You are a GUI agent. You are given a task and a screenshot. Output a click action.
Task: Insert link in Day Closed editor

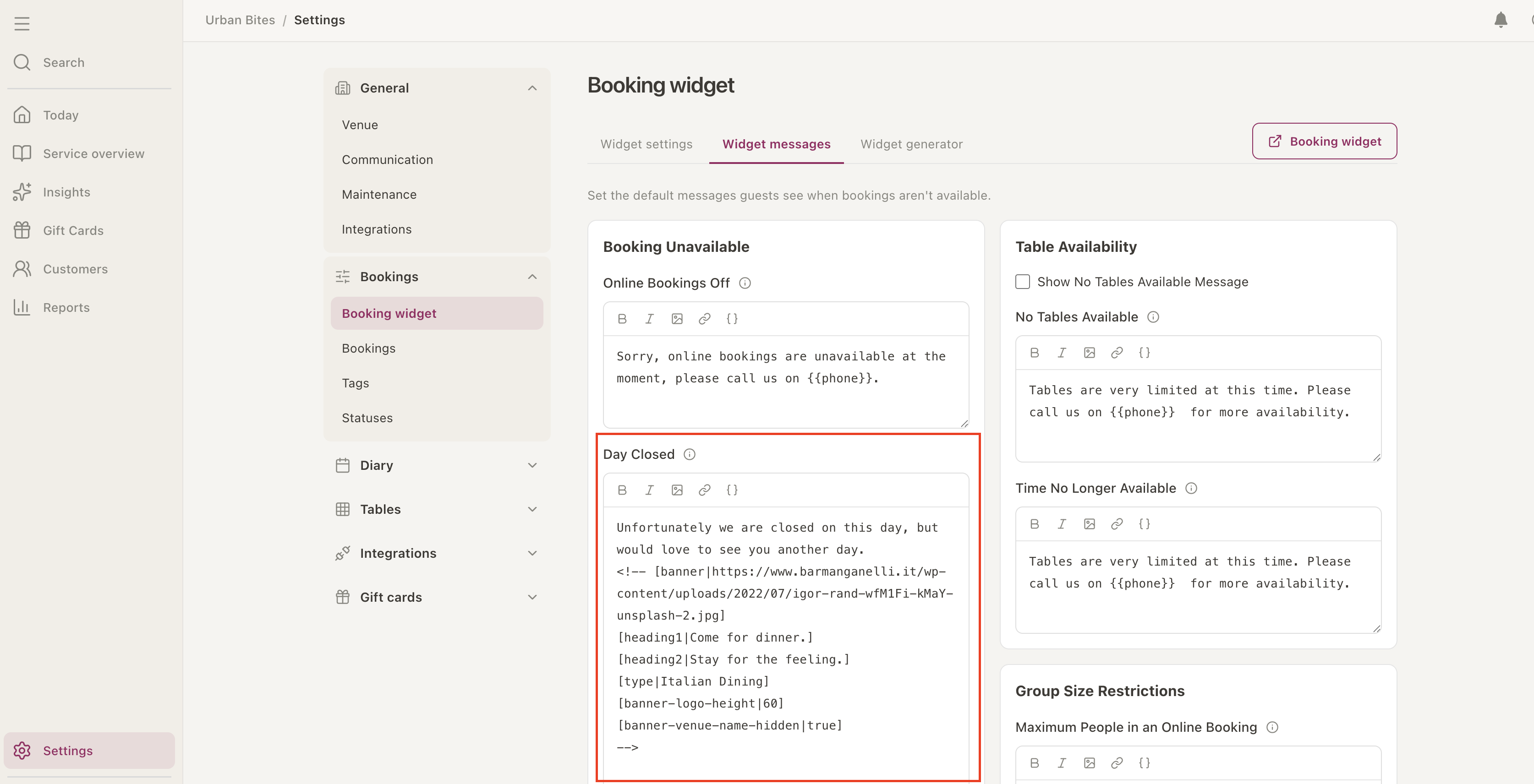pyautogui.click(x=705, y=490)
